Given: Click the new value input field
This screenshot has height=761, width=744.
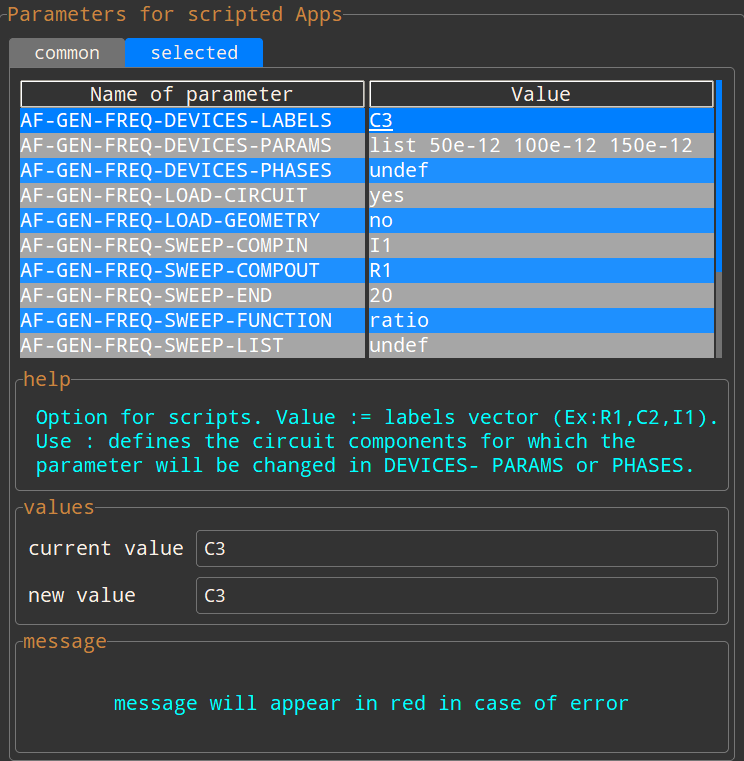Looking at the screenshot, I should point(457,595).
